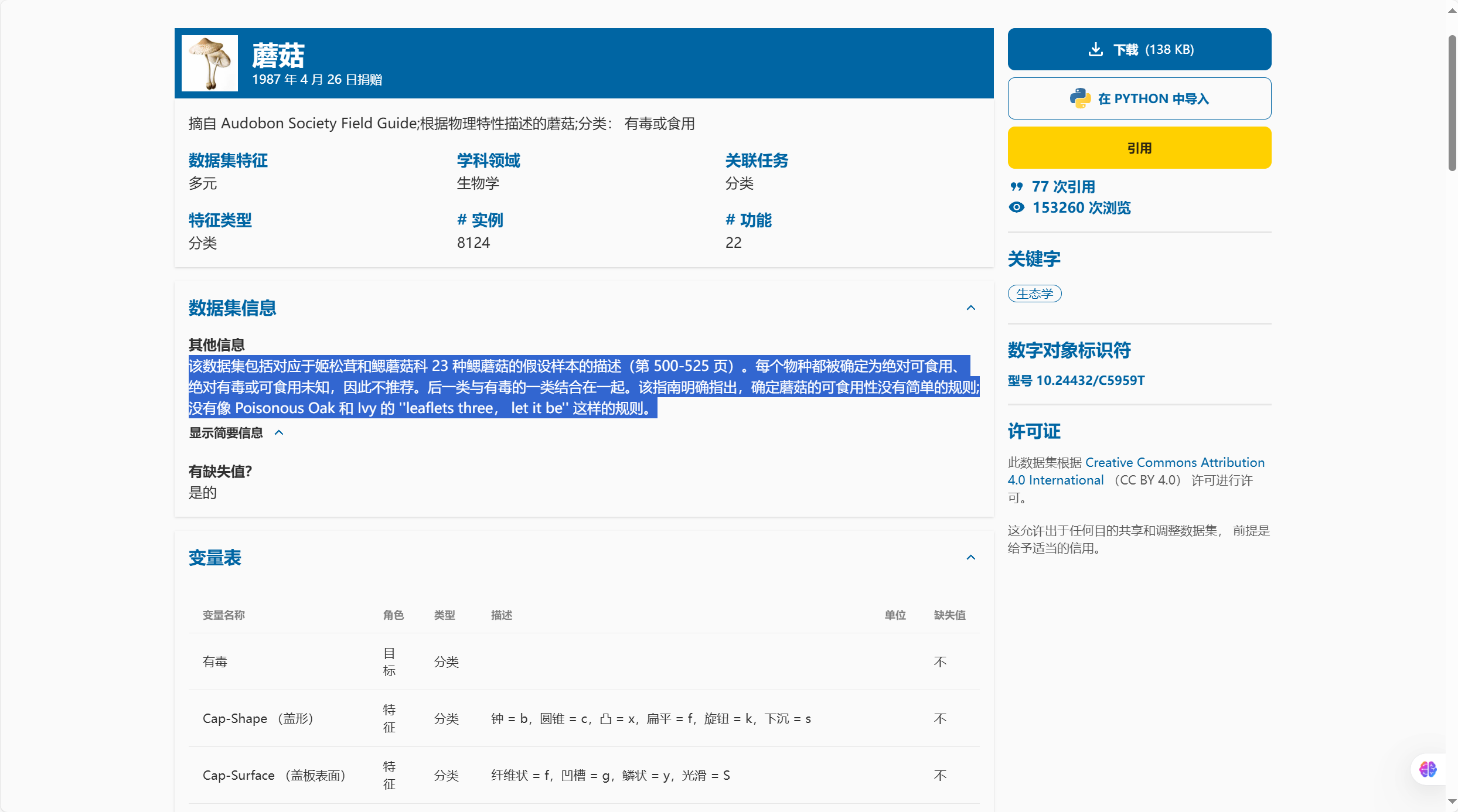Click the quotation marks citation icon
Viewport: 1458px width, 812px height.
1016,187
